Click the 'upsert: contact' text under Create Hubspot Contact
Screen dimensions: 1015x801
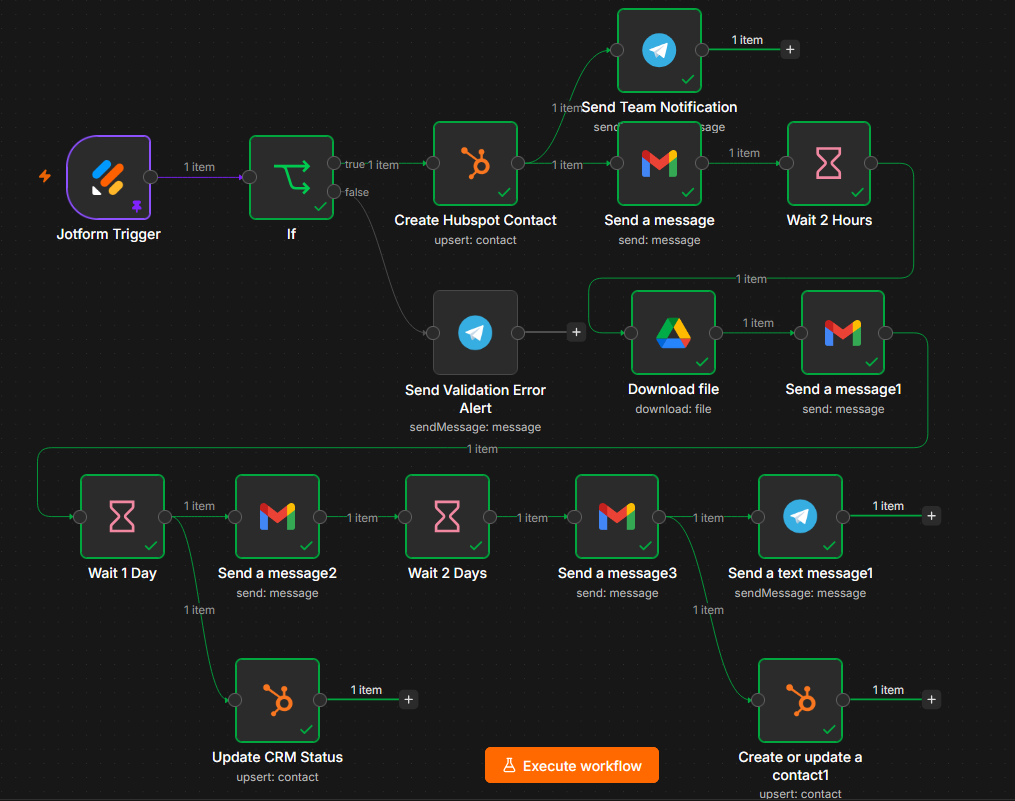click(x=475, y=240)
